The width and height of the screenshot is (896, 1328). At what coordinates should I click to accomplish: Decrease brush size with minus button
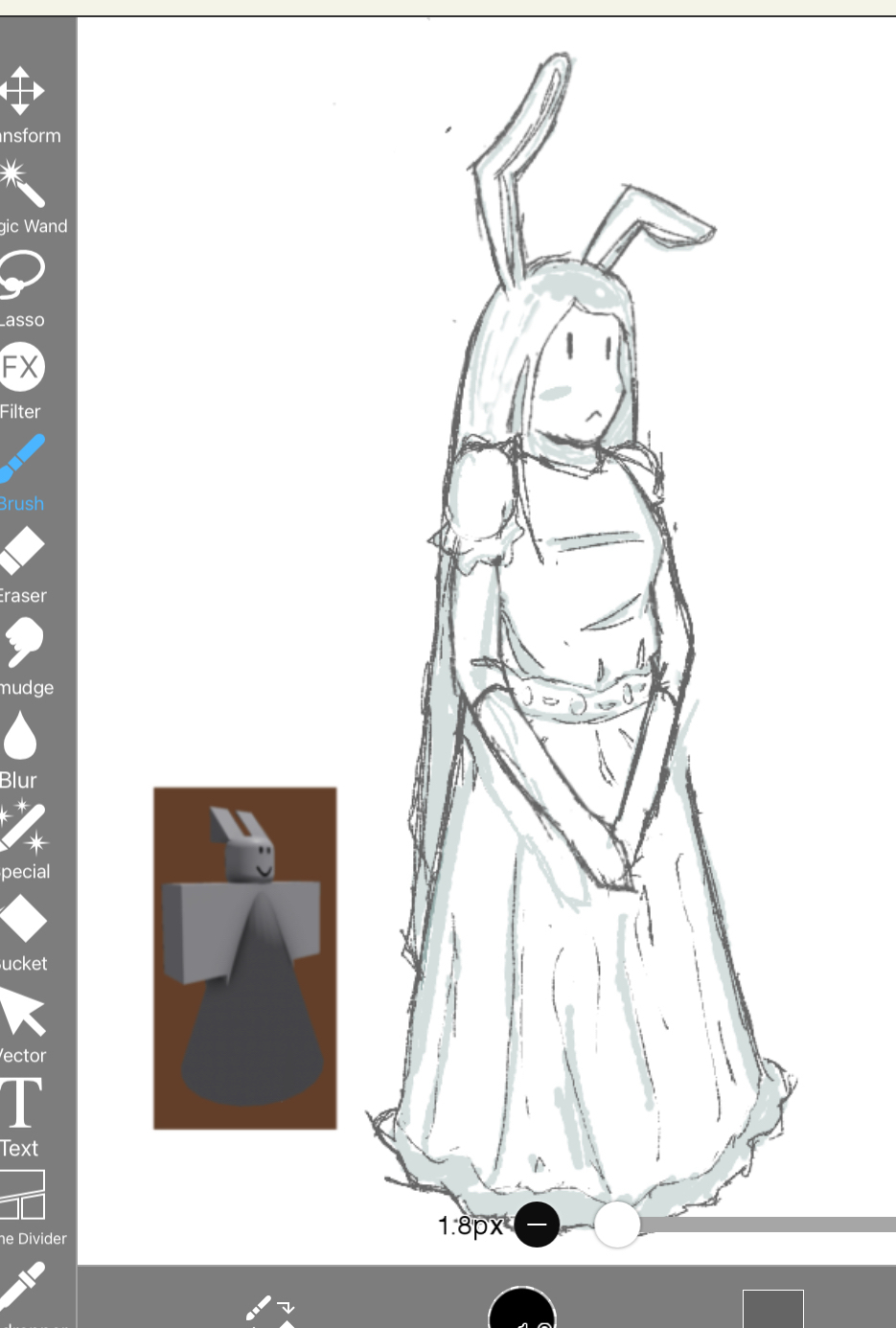click(537, 1225)
